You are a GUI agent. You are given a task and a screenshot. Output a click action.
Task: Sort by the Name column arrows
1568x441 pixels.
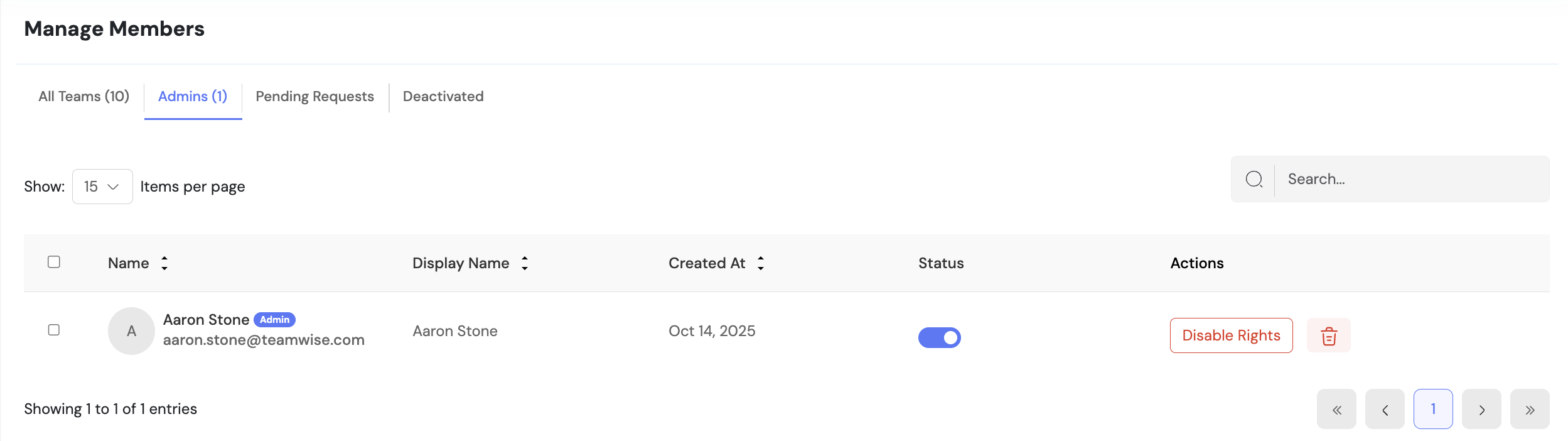tap(164, 263)
